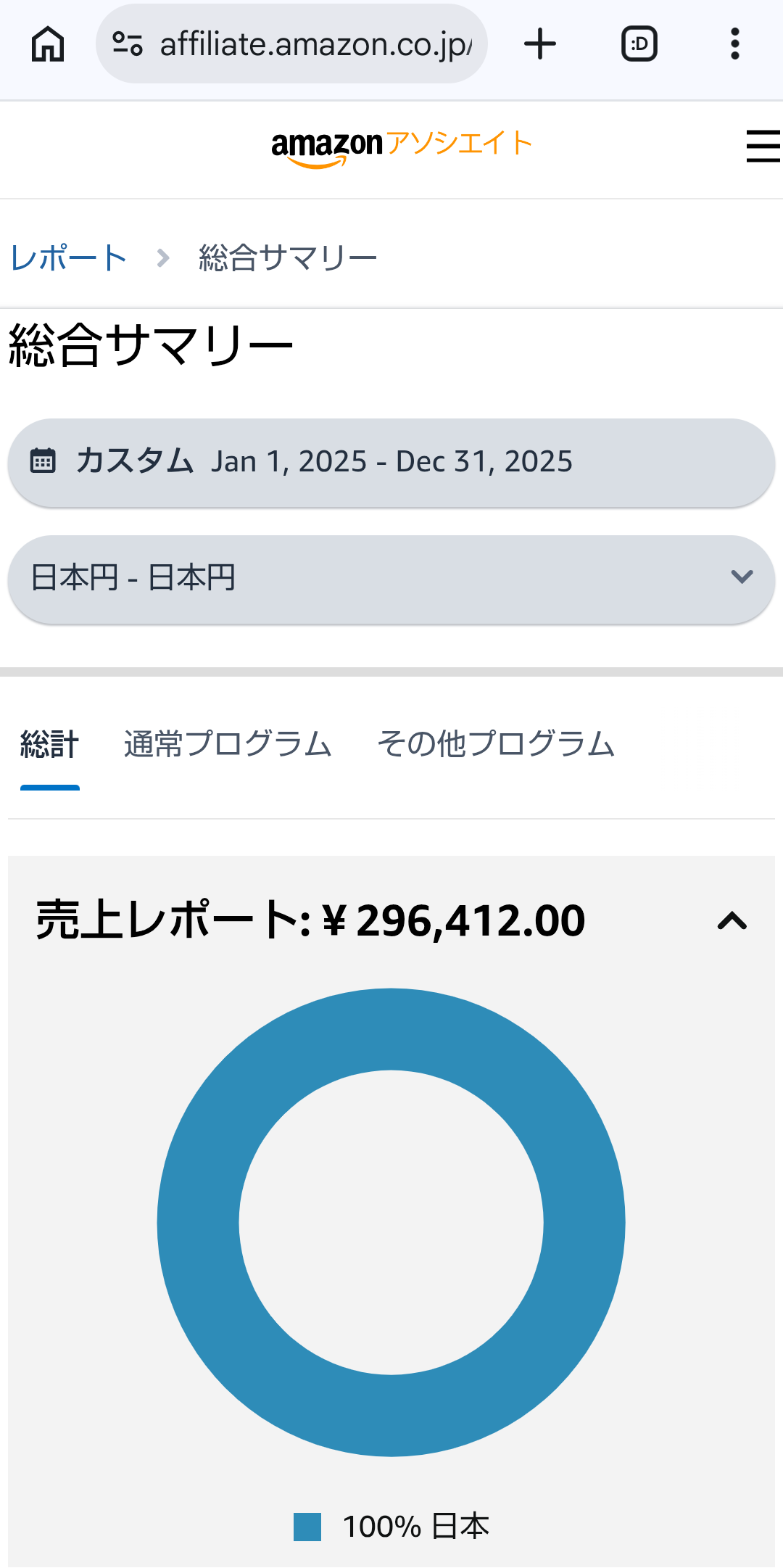Click the blue donut chart ring

[x=197, y=1223]
